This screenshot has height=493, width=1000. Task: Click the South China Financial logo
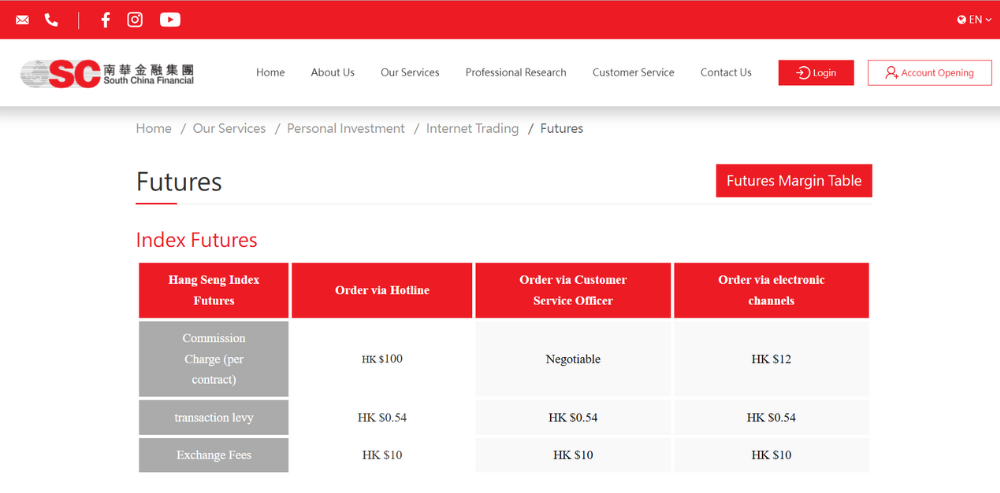pos(107,73)
